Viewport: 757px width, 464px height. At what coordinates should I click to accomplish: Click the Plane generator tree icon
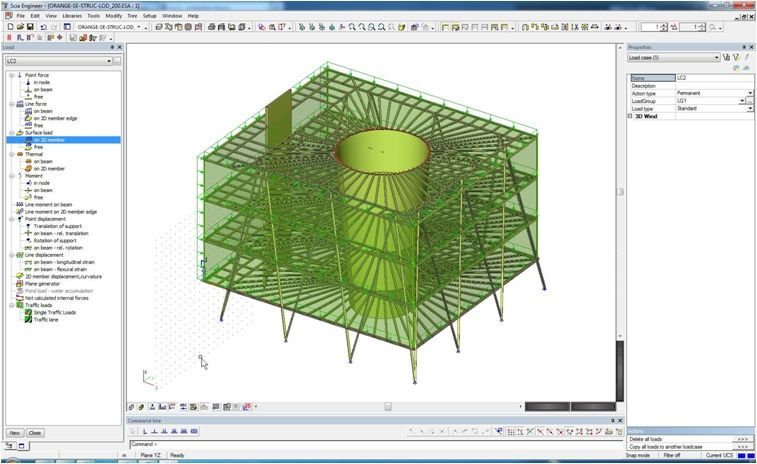click(18, 283)
